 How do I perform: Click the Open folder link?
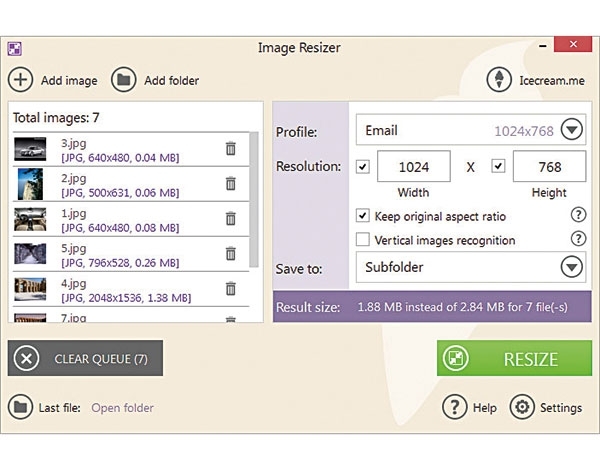(122, 408)
